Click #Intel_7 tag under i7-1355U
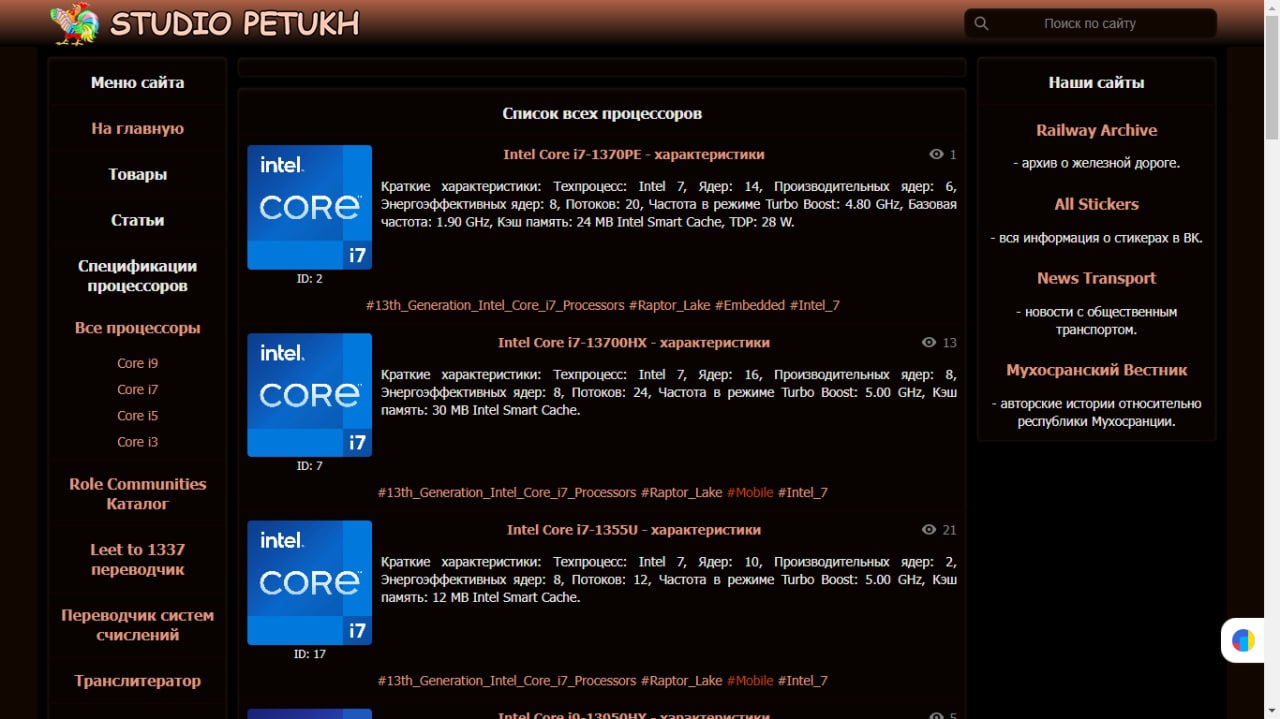Screen dimensions: 1280x719 pyautogui.click(x=803, y=680)
